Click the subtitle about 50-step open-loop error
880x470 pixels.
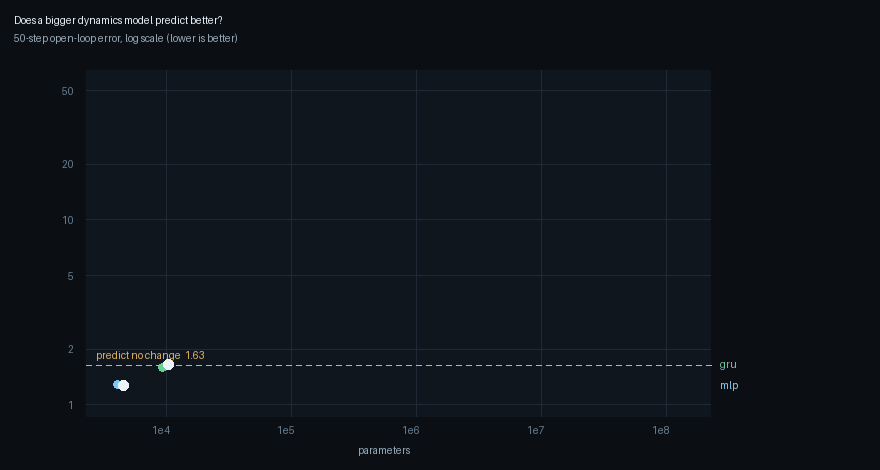126,38
